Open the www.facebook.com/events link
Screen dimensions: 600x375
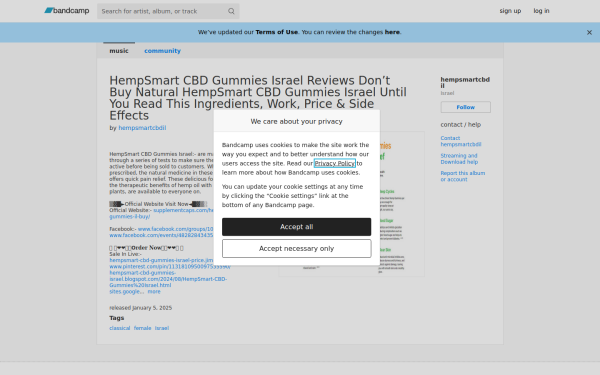tap(161, 235)
